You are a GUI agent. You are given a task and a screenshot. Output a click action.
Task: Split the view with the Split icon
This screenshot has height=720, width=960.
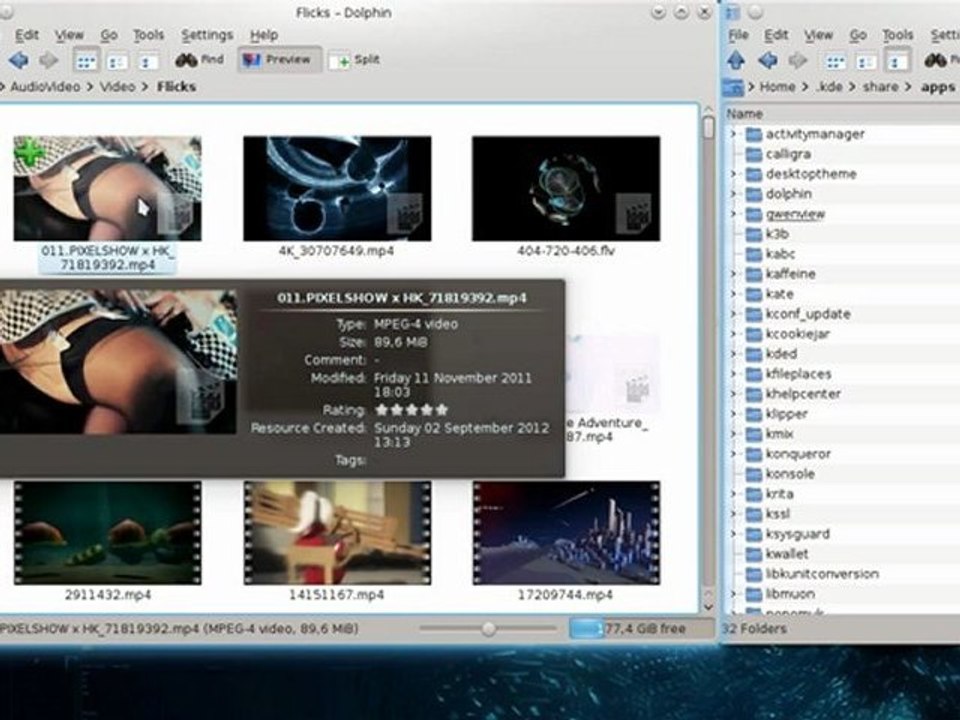[x=354, y=60]
